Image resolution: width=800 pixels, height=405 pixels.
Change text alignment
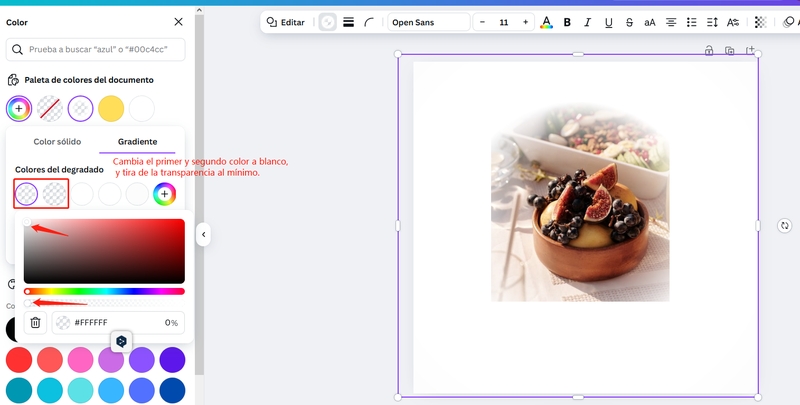pos(671,22)
